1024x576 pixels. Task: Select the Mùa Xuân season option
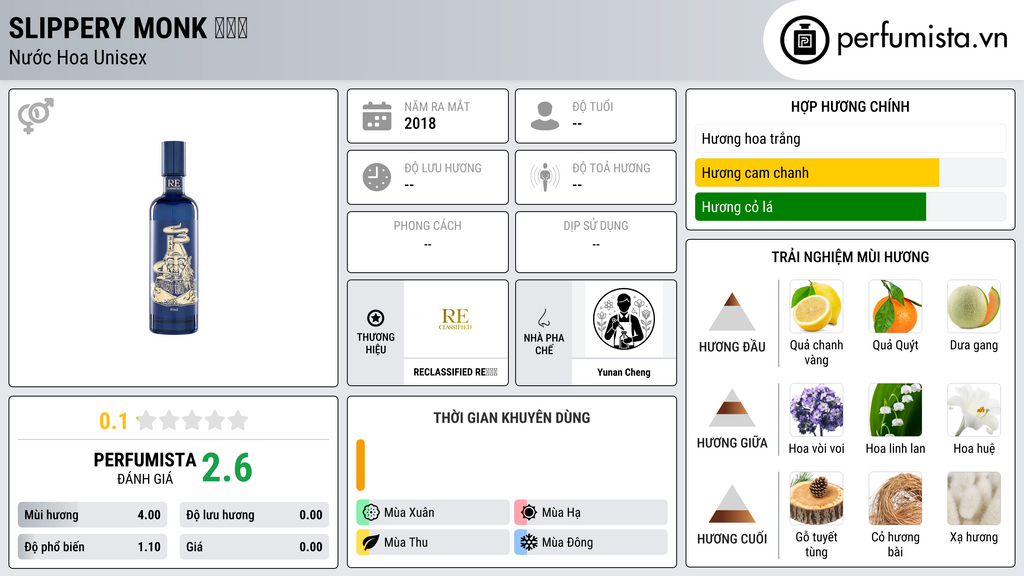pyautogui.click(x=433, y=513)
